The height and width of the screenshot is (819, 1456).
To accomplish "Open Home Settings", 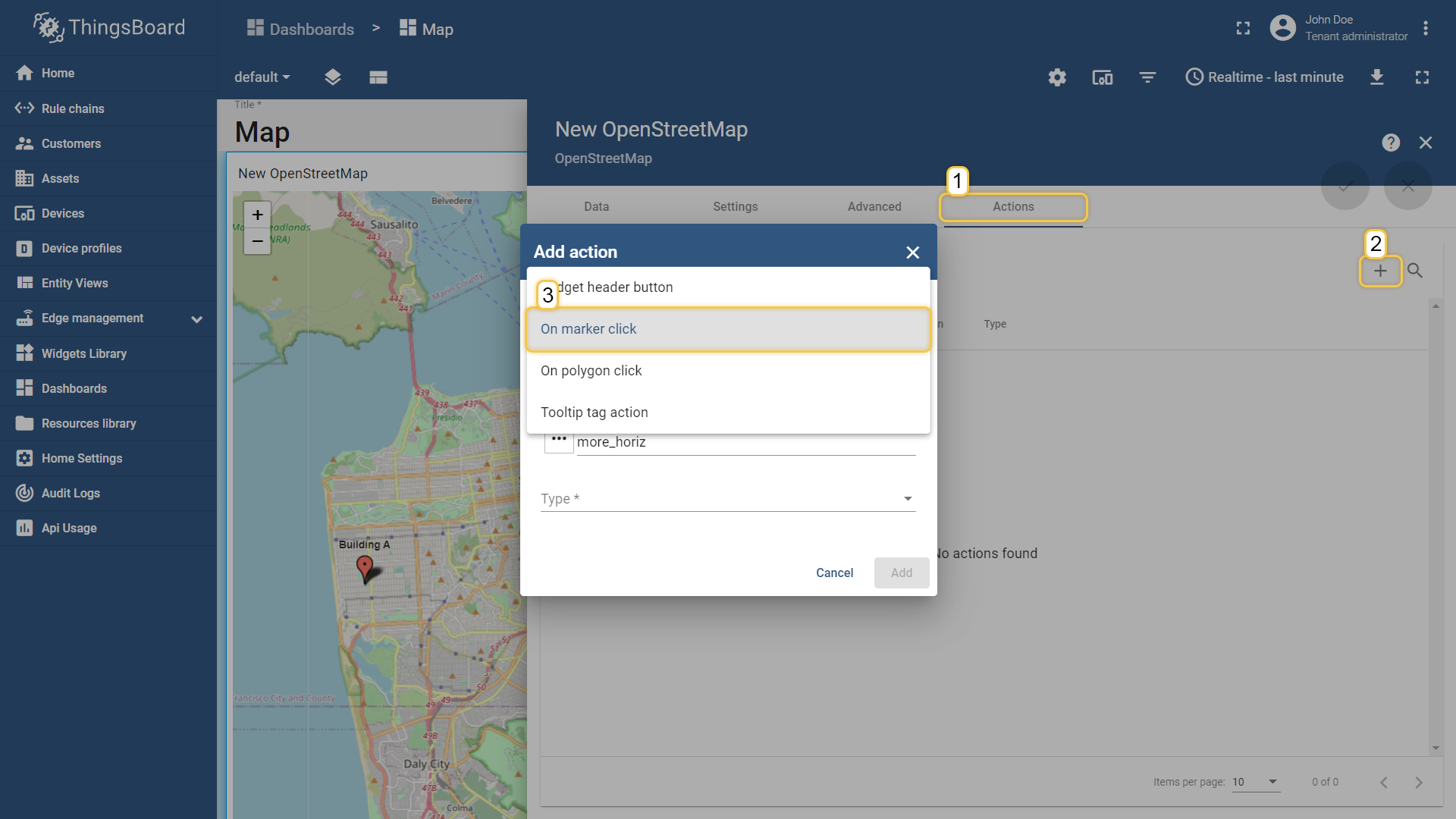I will 108,458.
